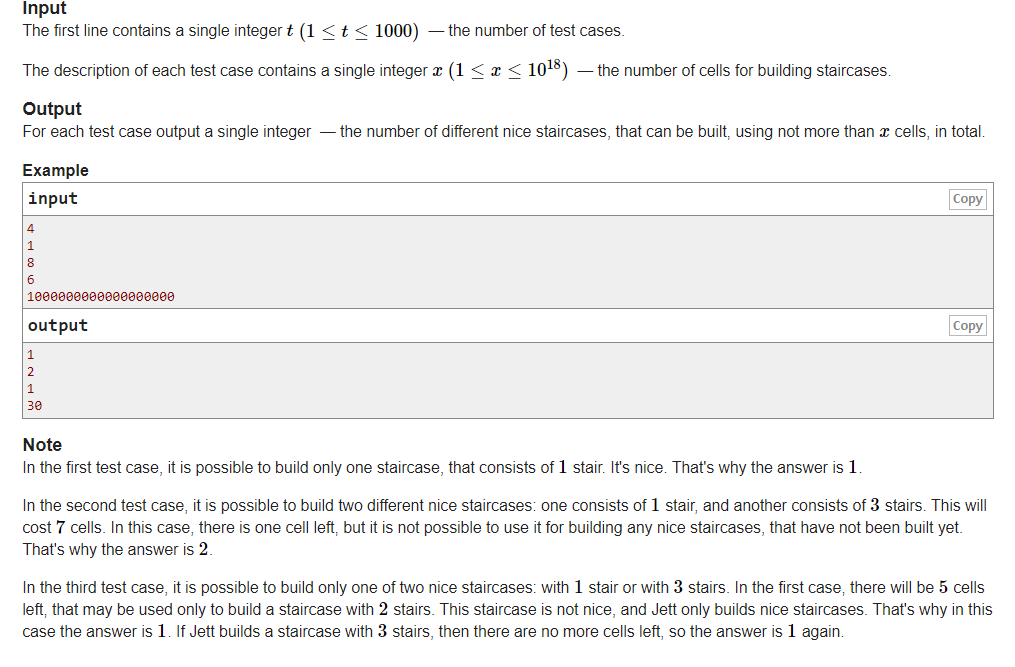Screen dimensions: 1015x667
Task: Select the large input value 1000000000000000000
Action: (101, 297)
